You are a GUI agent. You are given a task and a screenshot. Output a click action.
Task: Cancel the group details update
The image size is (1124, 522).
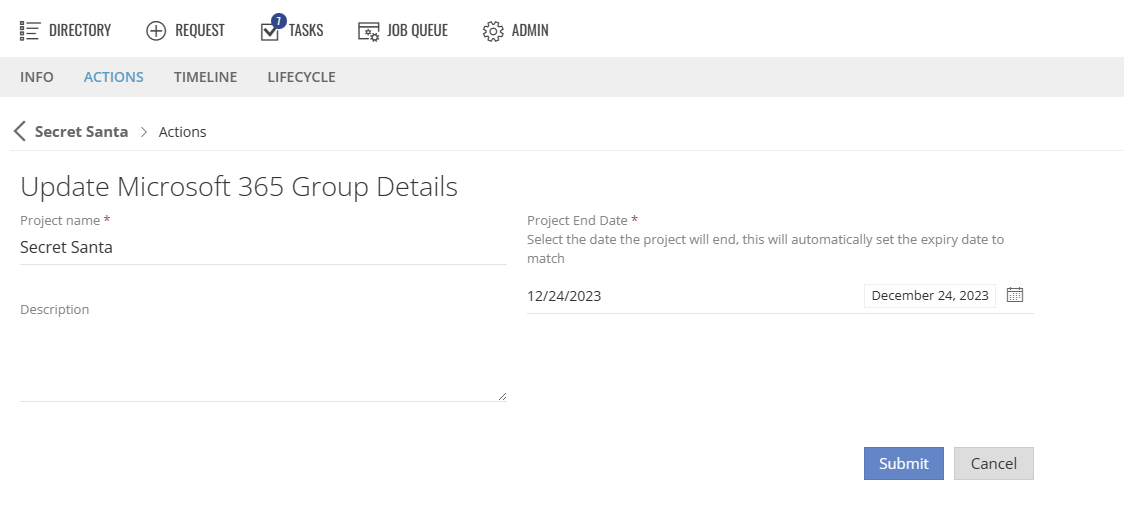pyautogui.click(x=994, y=463)
